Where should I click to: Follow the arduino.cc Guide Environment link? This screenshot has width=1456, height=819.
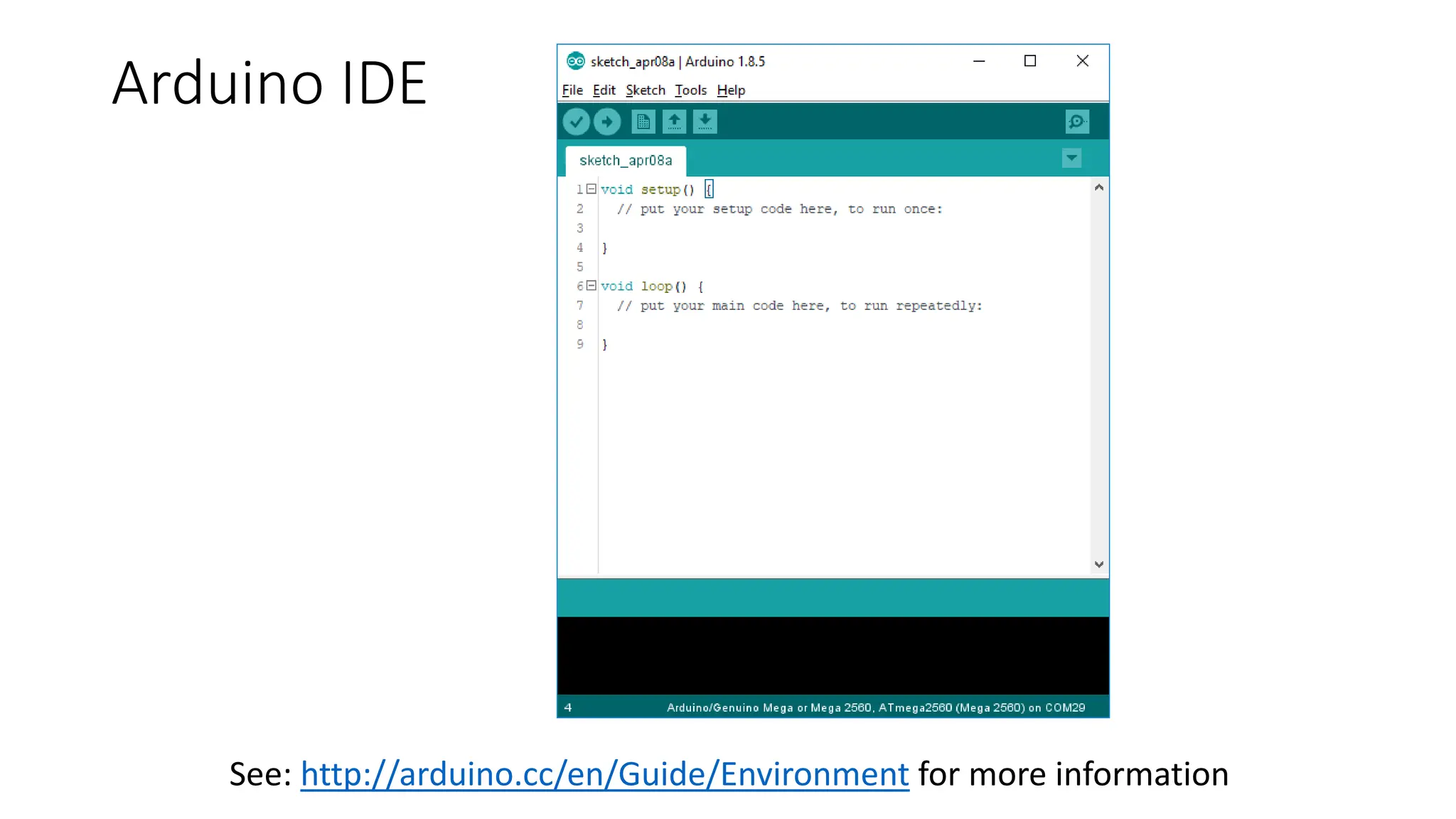tap(604, 773)
